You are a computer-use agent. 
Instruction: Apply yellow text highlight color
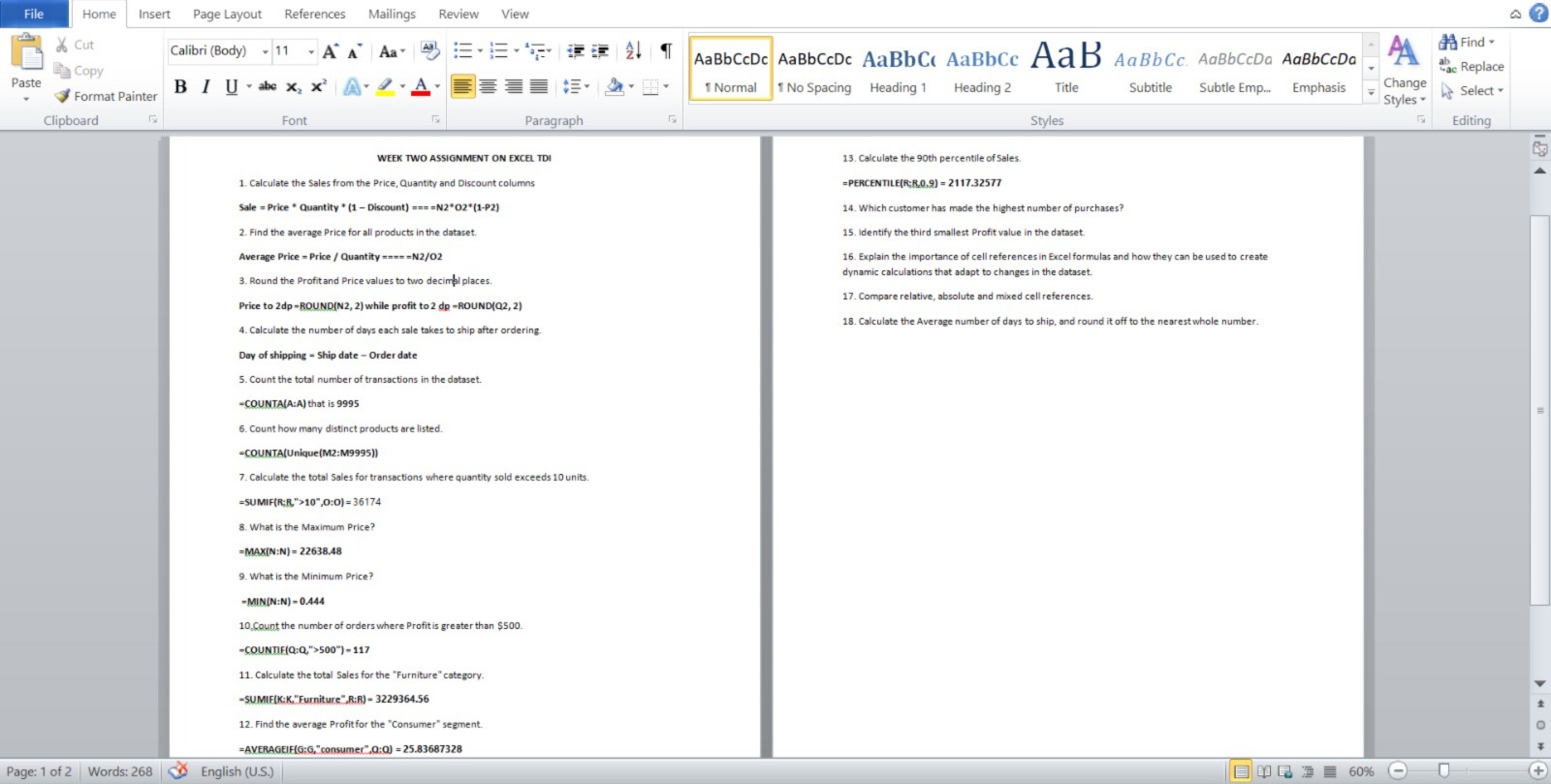(x=385, y=86)
